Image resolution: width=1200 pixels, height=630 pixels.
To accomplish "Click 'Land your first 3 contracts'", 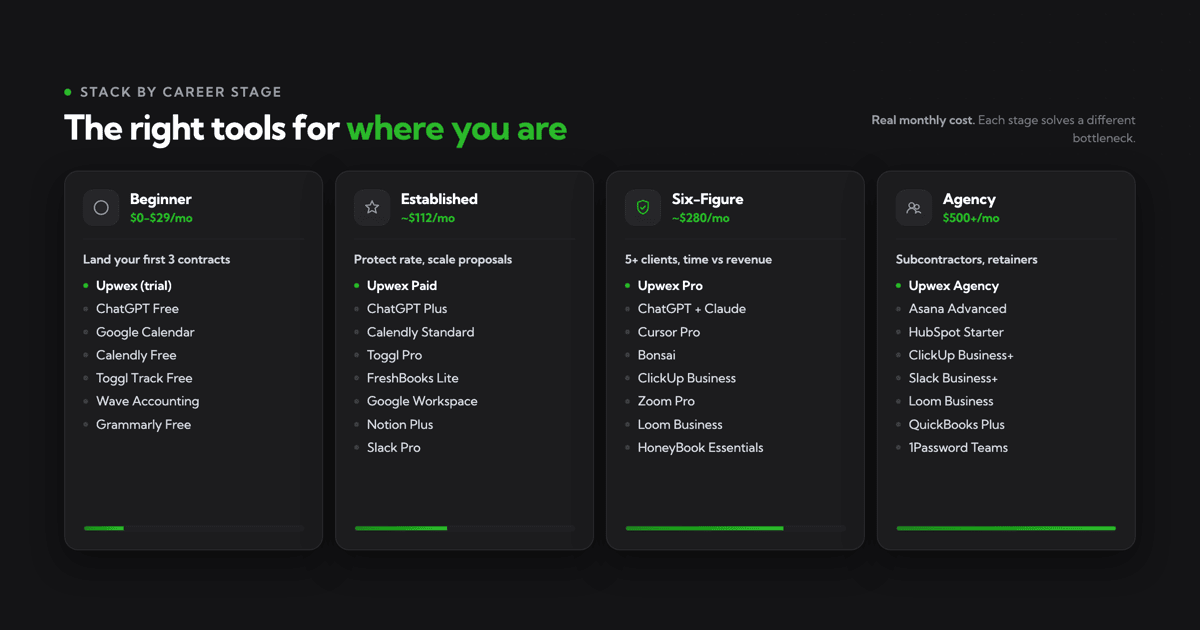I will tap(157, 259).
